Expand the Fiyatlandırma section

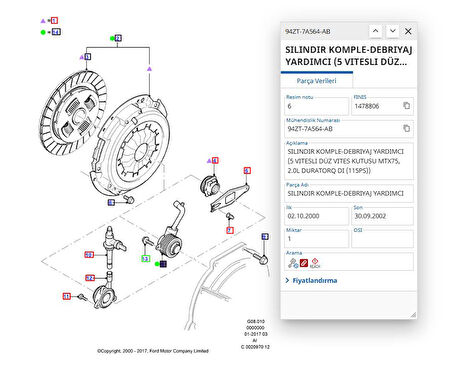[x=311, y=281]
